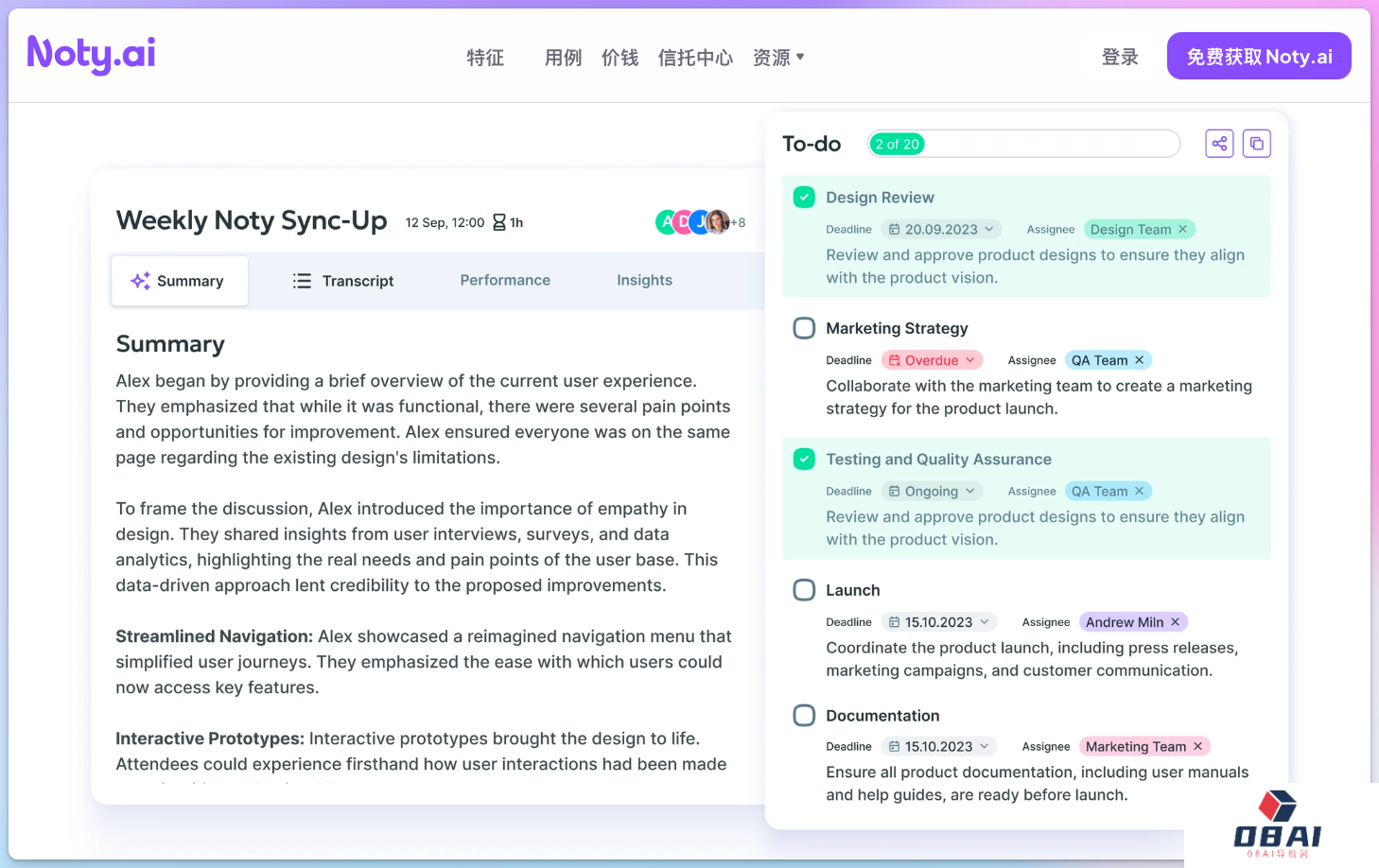Click the '2 of 20' progress bar

(x=1024, y=144)
